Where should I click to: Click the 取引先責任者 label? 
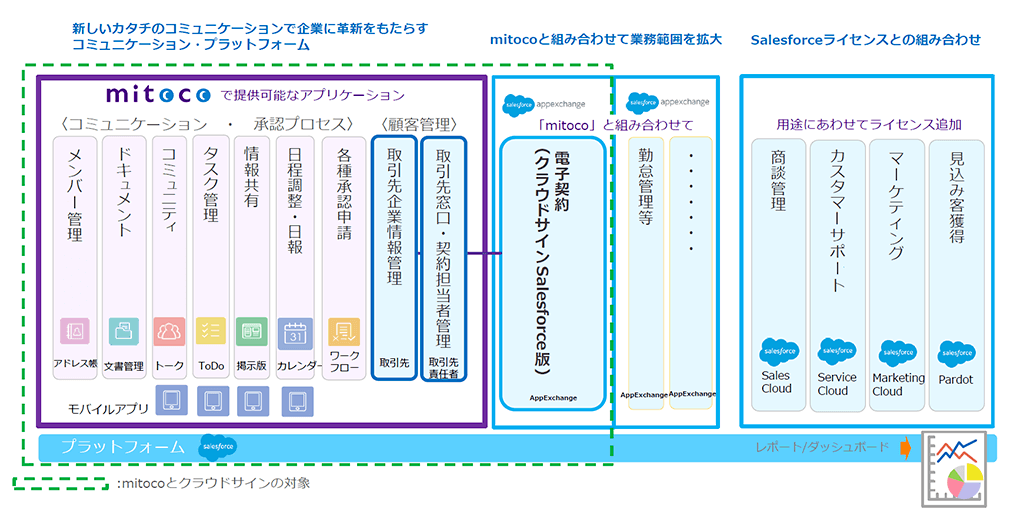443,368
